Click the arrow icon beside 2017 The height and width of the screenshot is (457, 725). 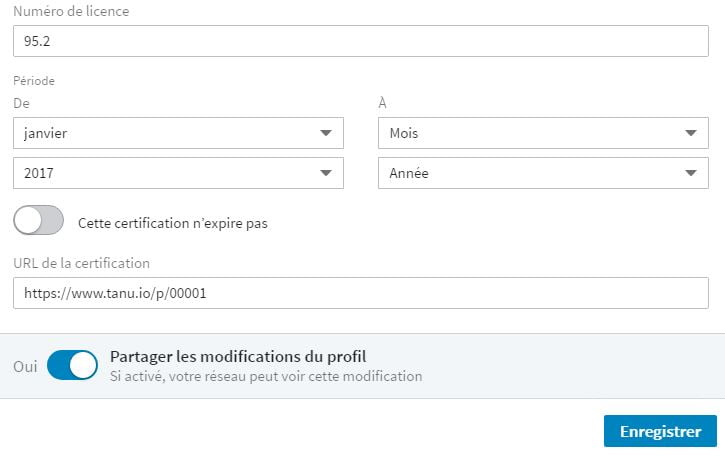326,173
